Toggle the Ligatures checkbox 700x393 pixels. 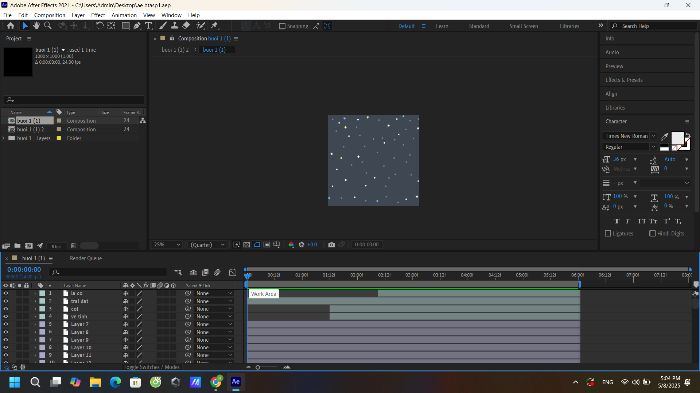(608, 234)
